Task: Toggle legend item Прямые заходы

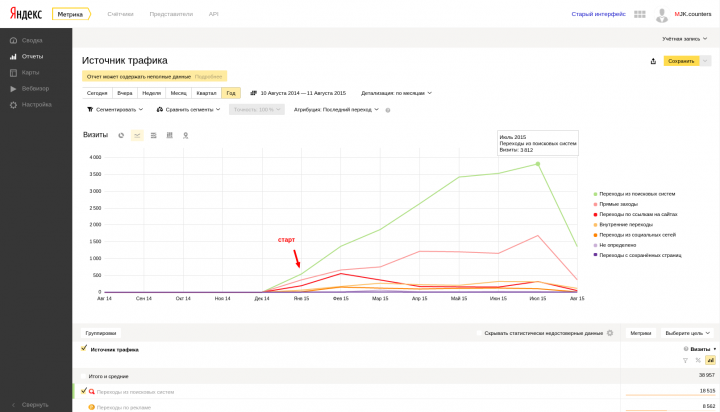Action: coord(615,204)
